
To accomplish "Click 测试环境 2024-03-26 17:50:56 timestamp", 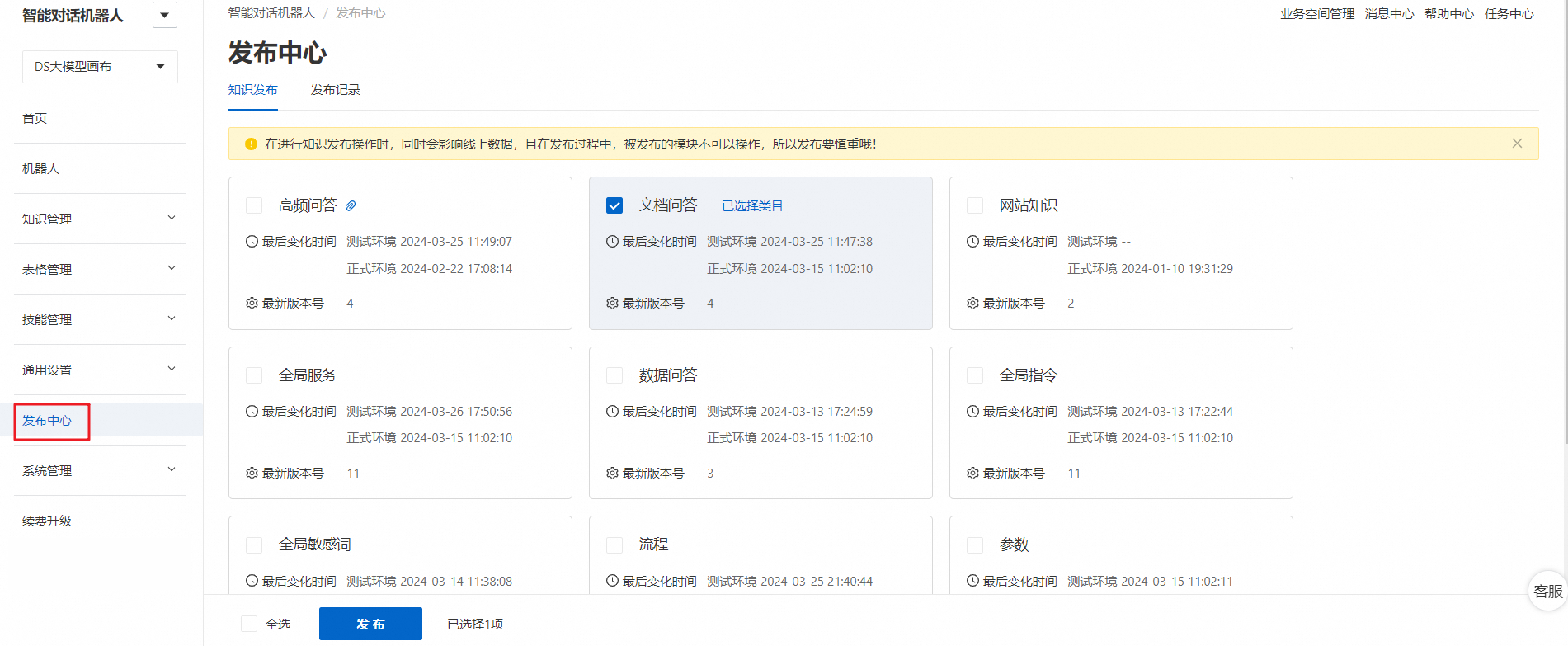I will [430, 412].
